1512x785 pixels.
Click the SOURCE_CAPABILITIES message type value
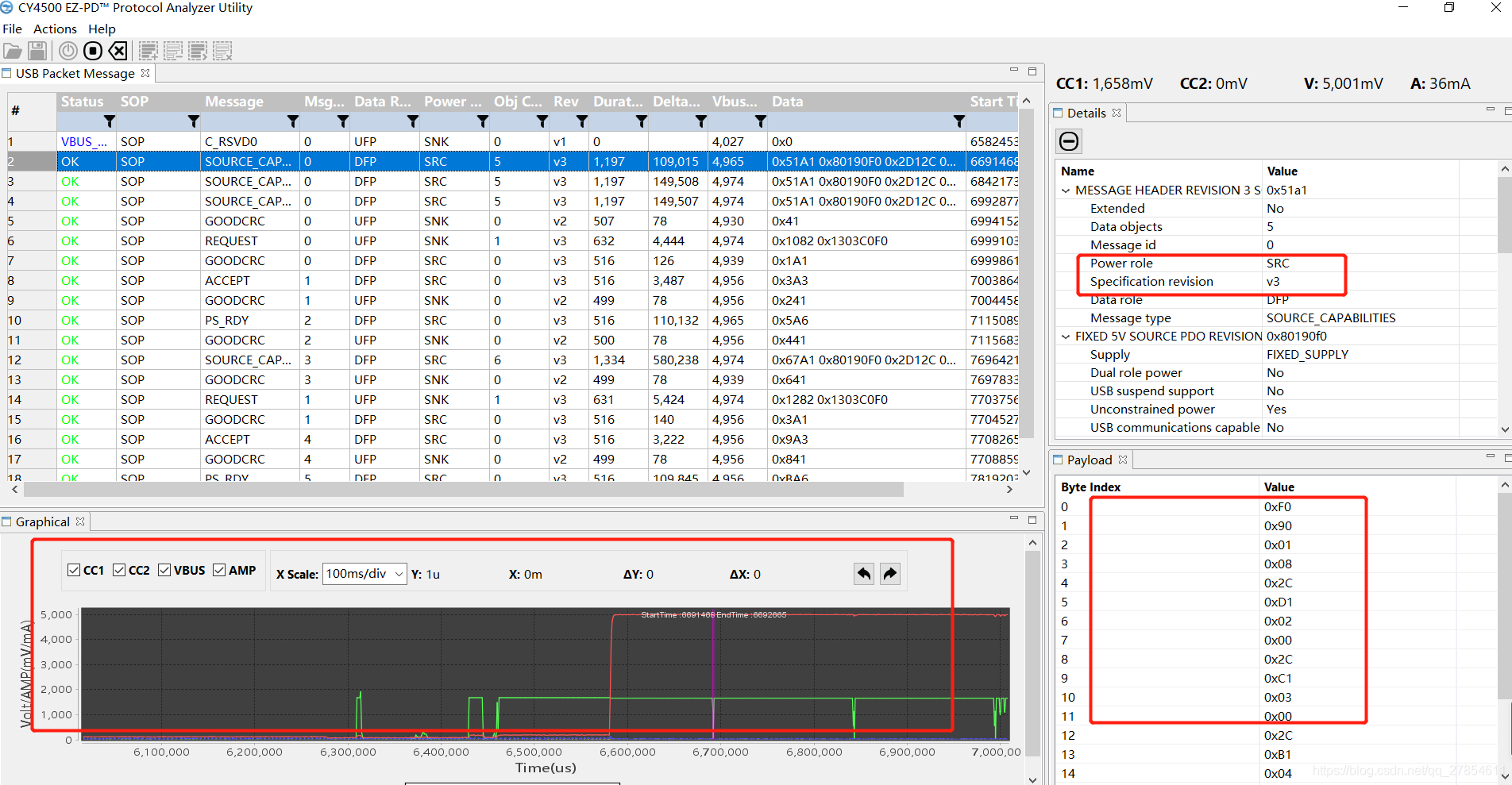[1331, 318]
